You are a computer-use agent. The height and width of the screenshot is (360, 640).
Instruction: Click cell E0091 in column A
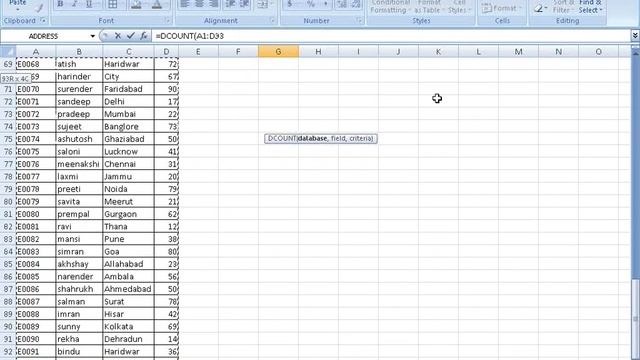point(36,351)
